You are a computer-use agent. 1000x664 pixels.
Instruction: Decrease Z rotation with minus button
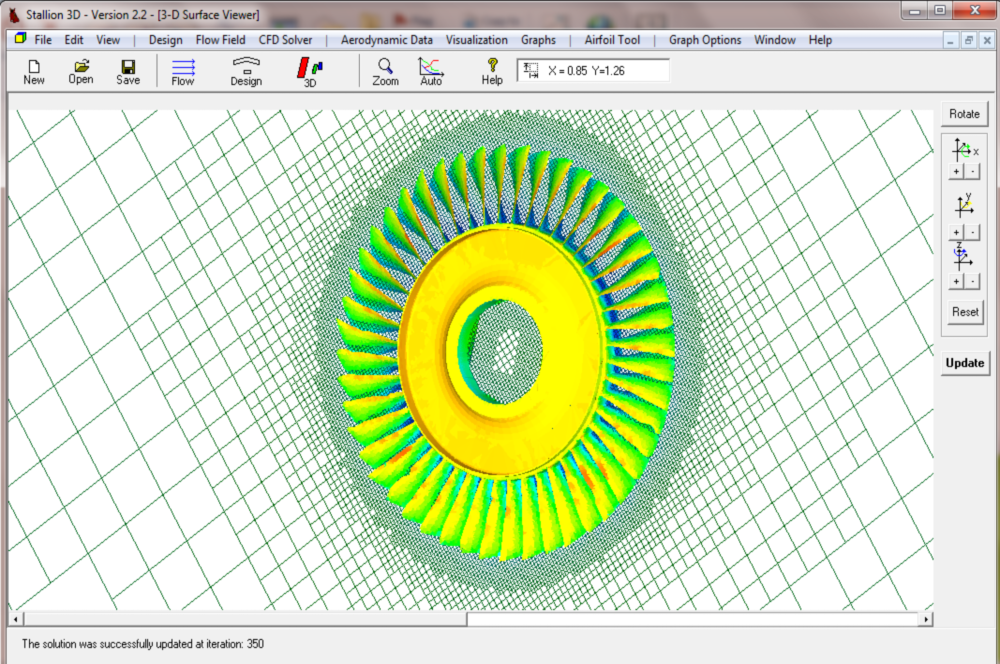[x=972, y=281]
